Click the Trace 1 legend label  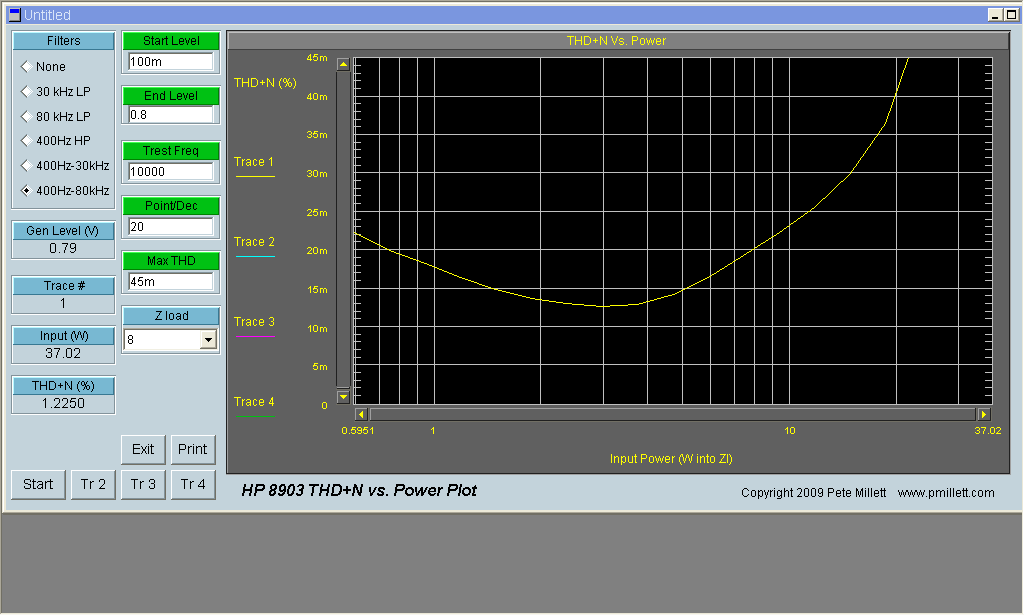254,162
